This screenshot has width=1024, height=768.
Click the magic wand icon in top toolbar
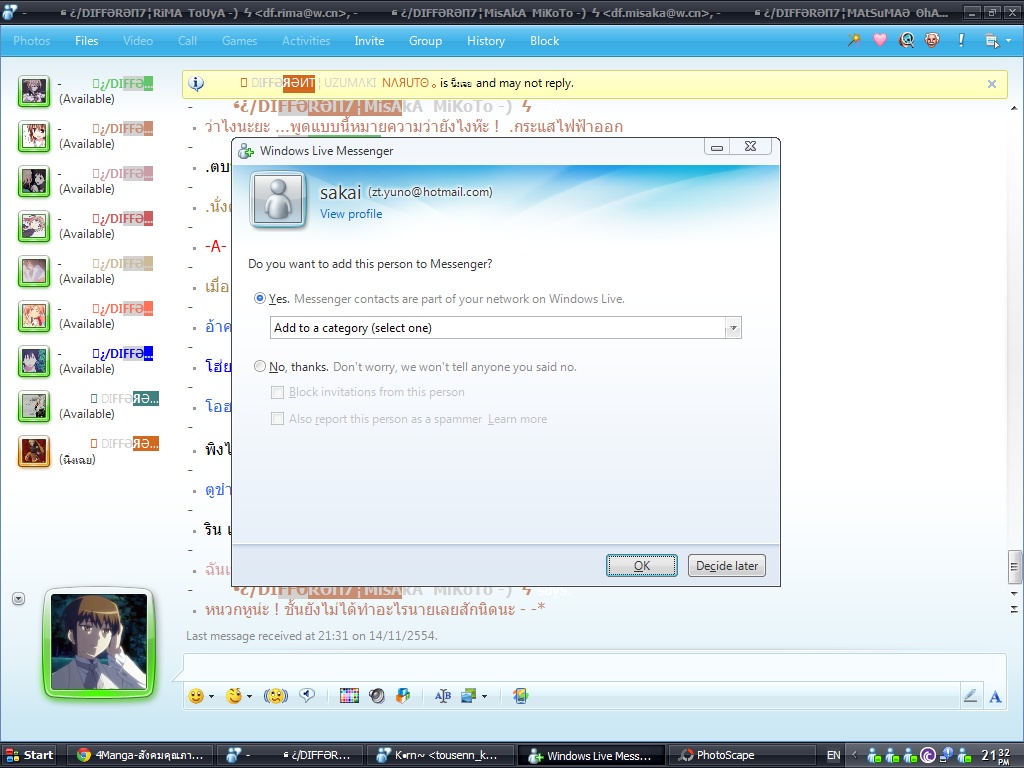[x=854, y=40]
